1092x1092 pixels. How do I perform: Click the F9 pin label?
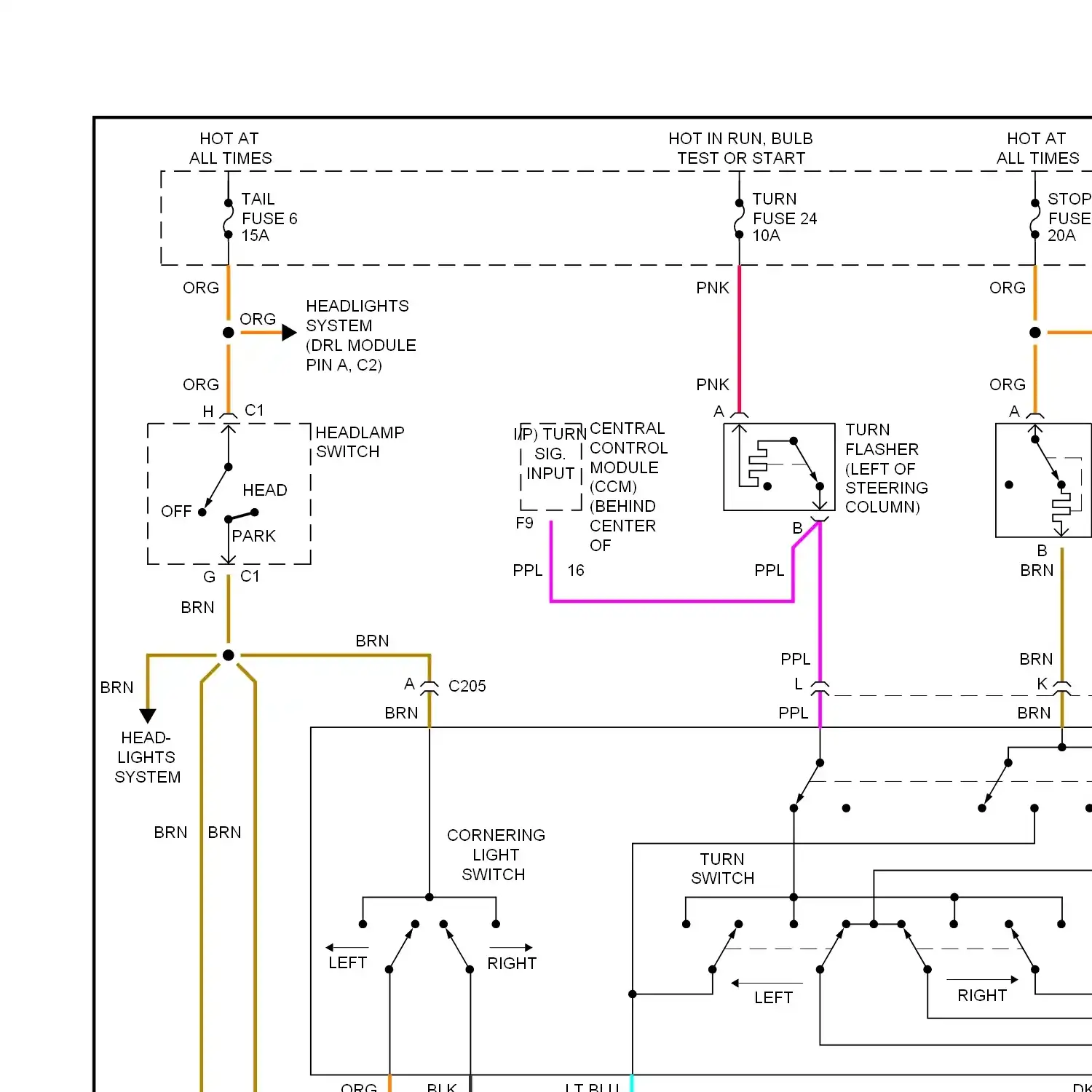coord(524,523)
